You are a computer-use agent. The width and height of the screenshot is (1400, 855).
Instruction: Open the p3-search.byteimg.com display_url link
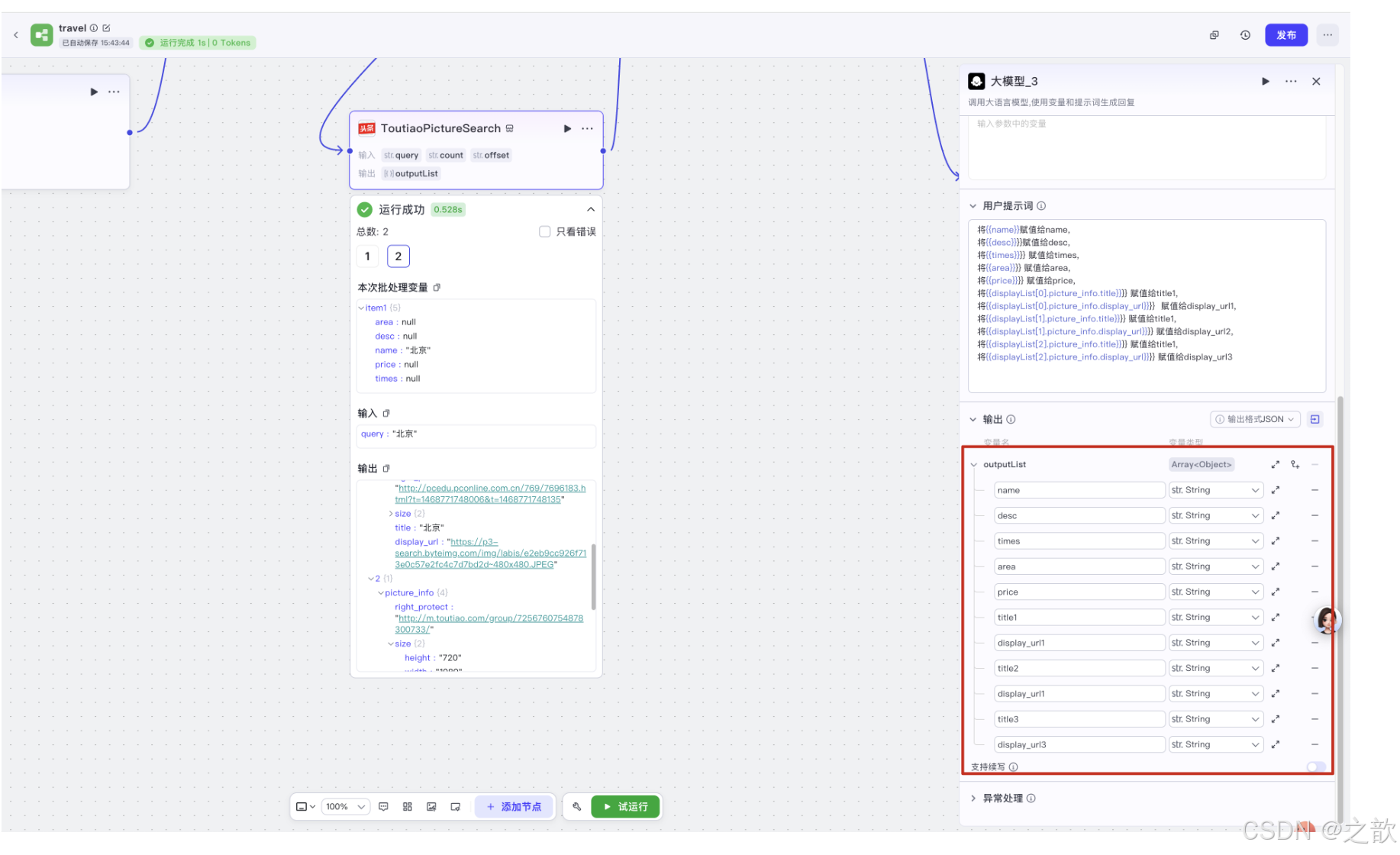[x=491, y=553]
